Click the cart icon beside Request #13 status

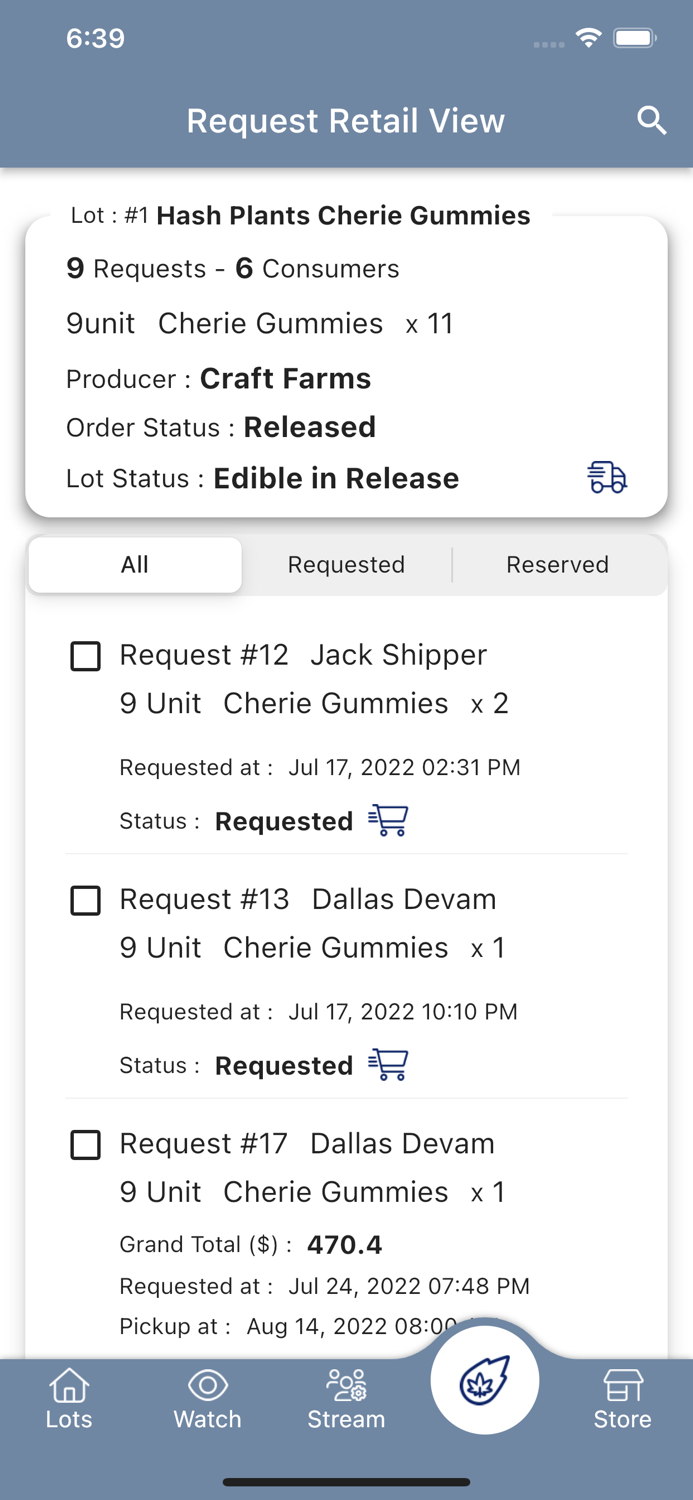pyautogui.click(x=390, y=1065)
